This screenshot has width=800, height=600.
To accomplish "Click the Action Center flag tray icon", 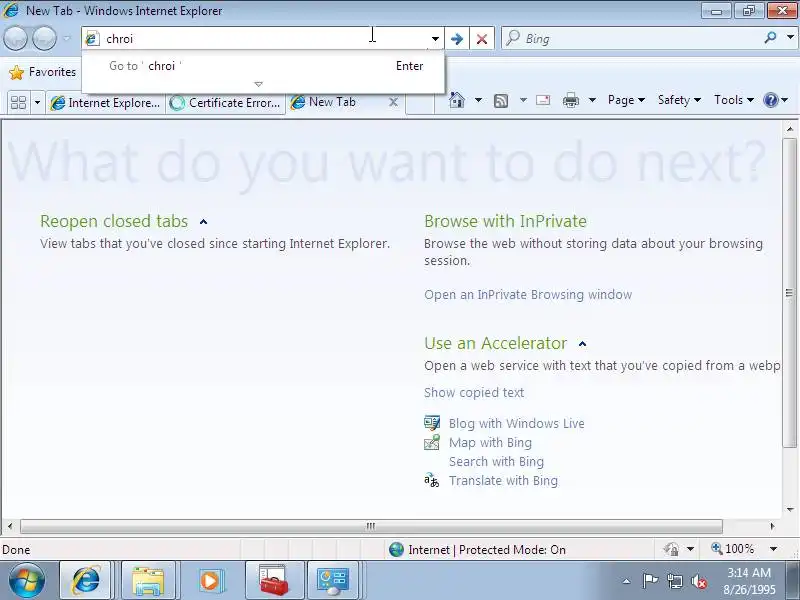I will [x=649, y=581].
